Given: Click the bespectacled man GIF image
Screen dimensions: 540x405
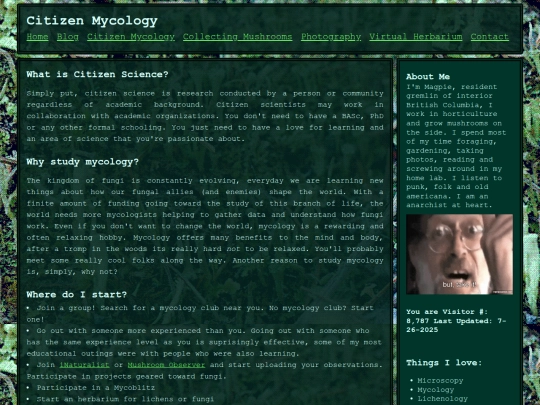Looking at the screenshot, I should (x=459, y=254).
